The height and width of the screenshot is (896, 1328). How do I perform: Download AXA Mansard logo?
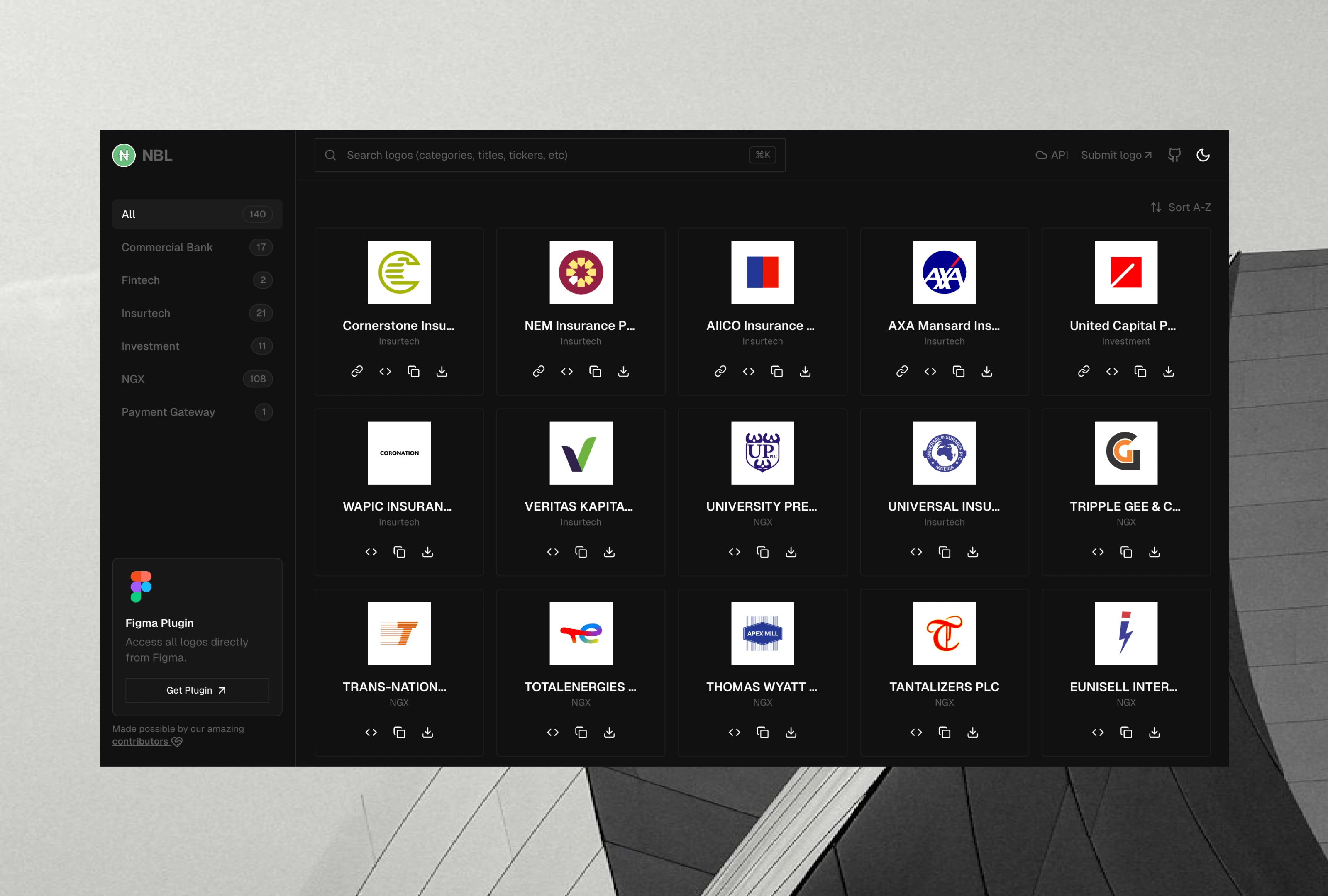(987, 372)
